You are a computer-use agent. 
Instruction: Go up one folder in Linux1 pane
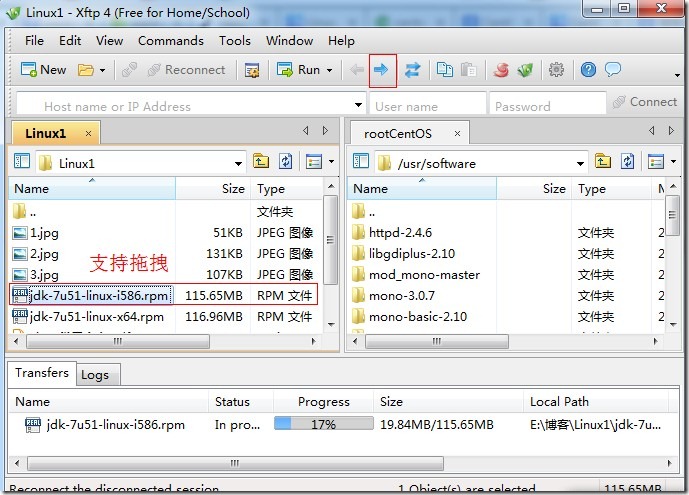pyautogui.click(x=261, y=161)
